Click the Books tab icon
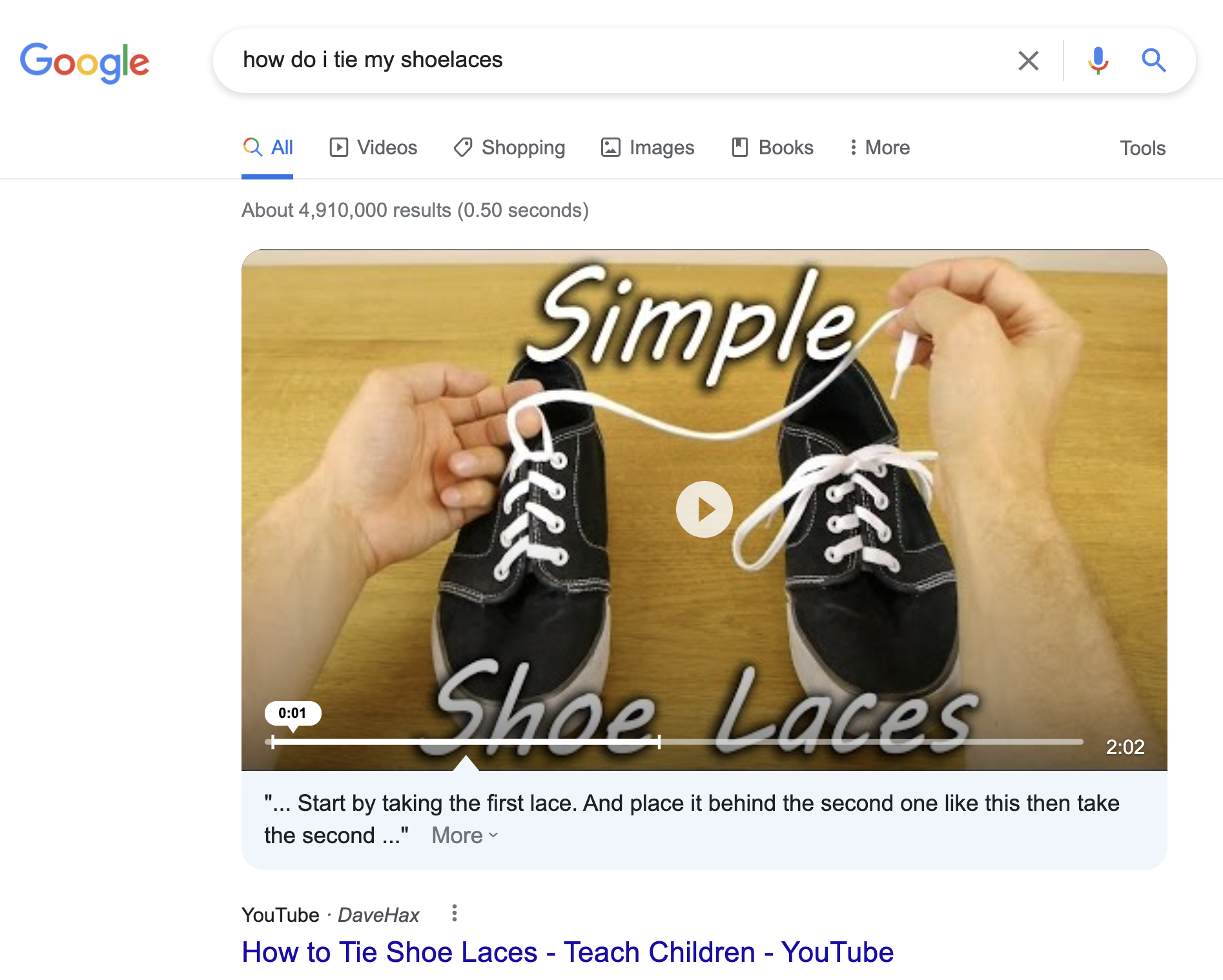 tap(739, 148)
